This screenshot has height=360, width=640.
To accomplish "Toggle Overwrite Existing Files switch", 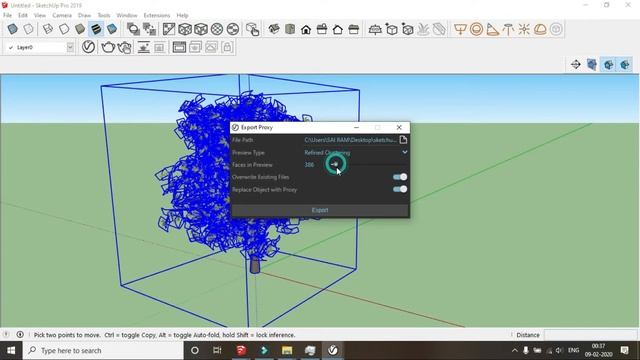I will (x=400, y=177).
